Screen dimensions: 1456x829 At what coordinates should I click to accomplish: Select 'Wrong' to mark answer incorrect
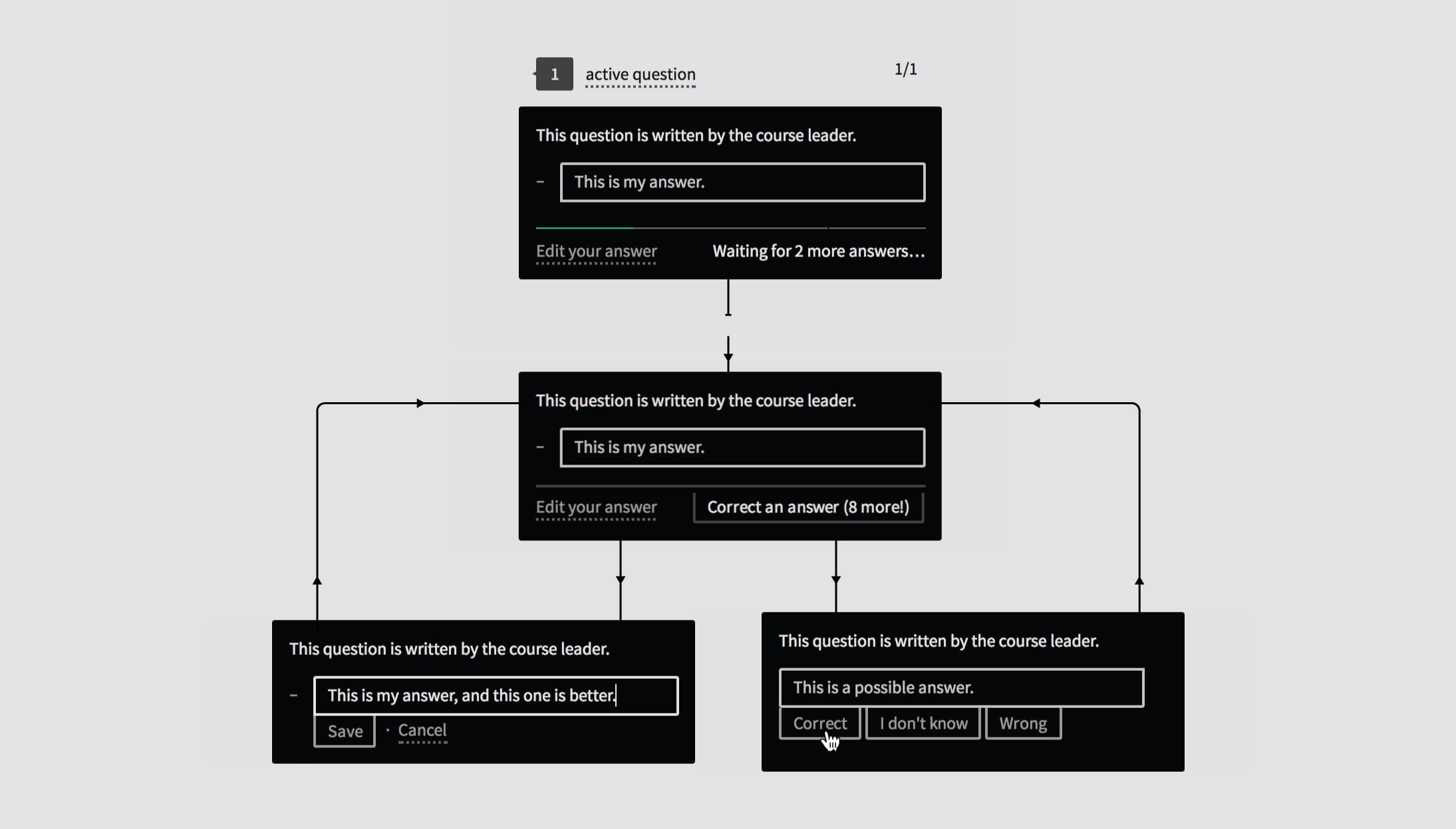click(1022, 722)
